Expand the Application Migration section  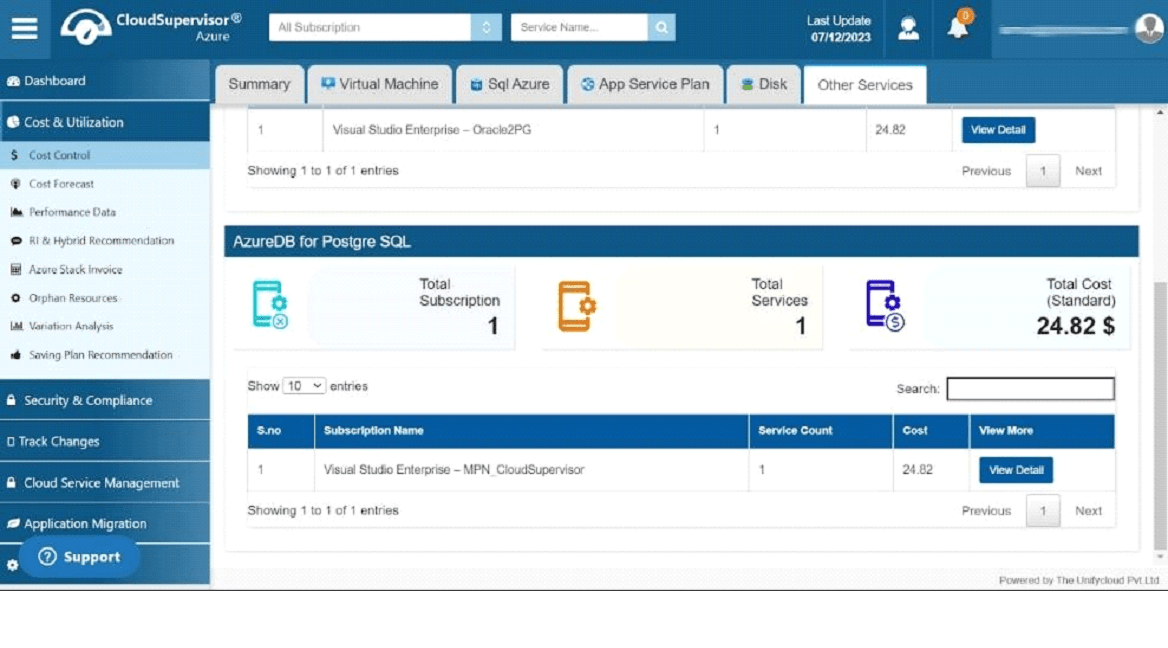coord(105,524)
